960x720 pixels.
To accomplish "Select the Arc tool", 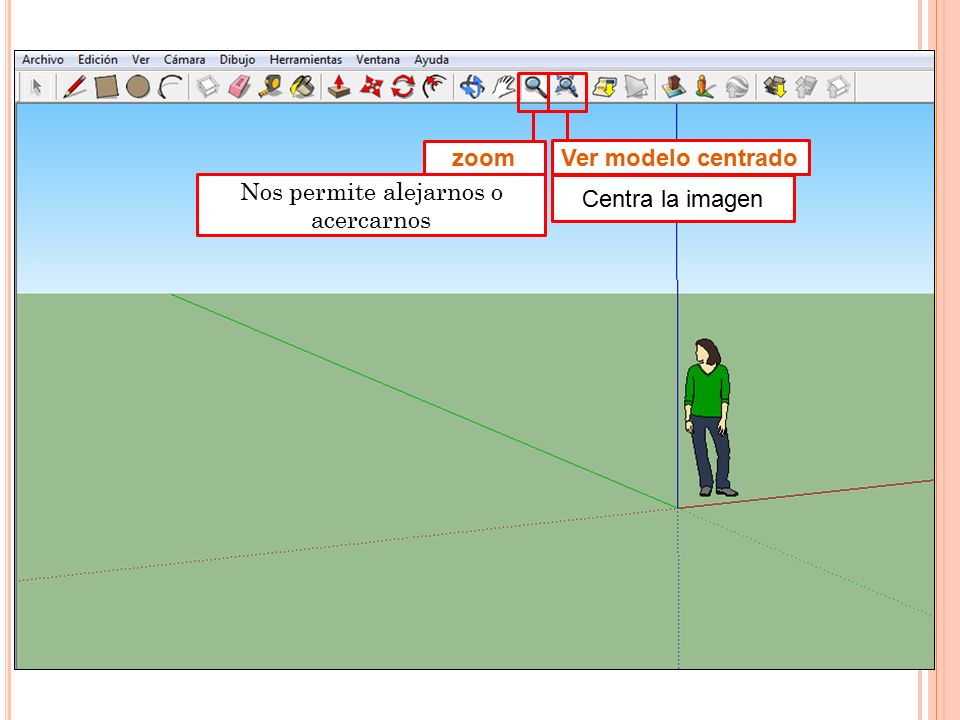I will point(170,87).
